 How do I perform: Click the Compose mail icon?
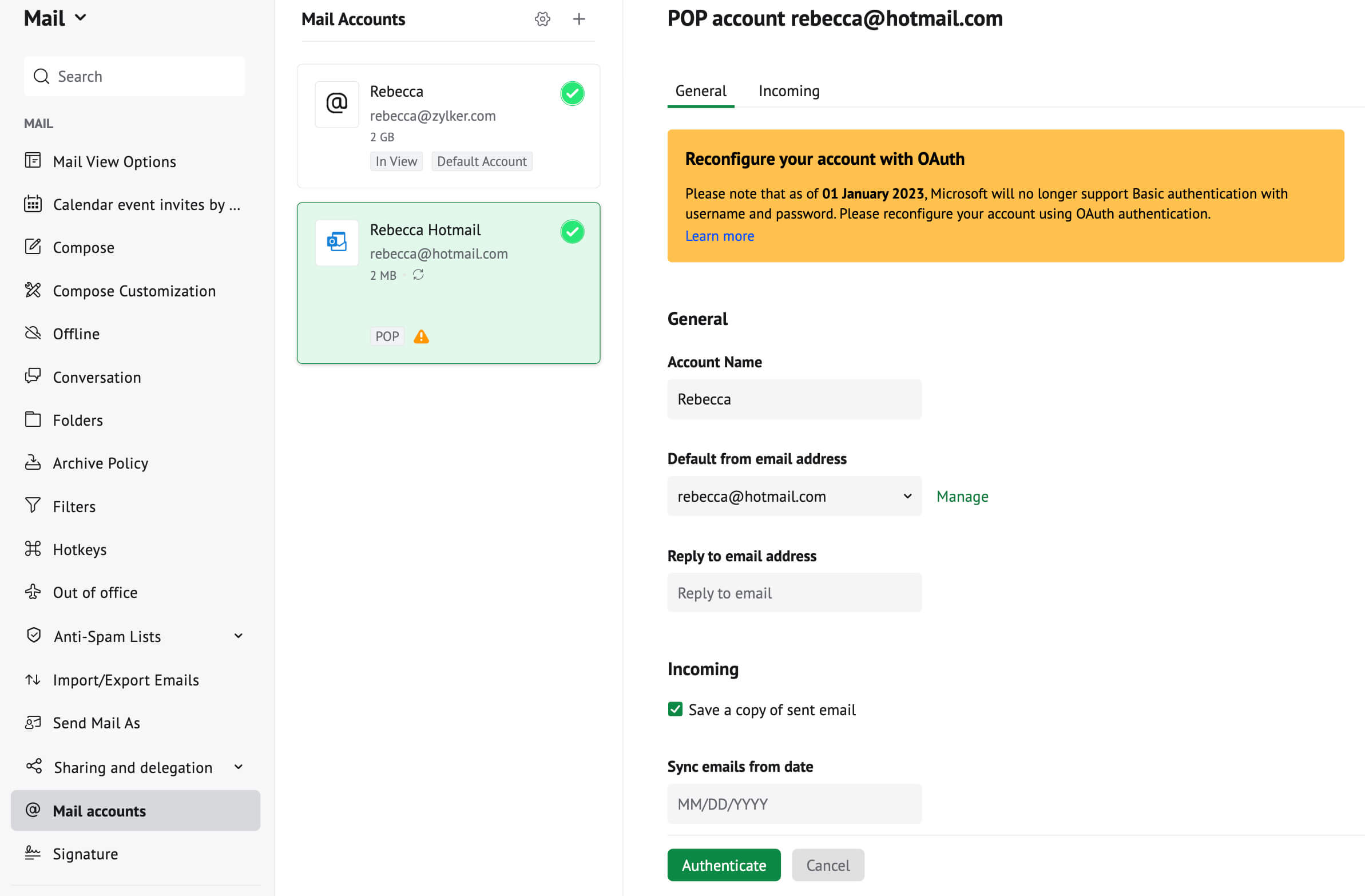tap(33, 247)
